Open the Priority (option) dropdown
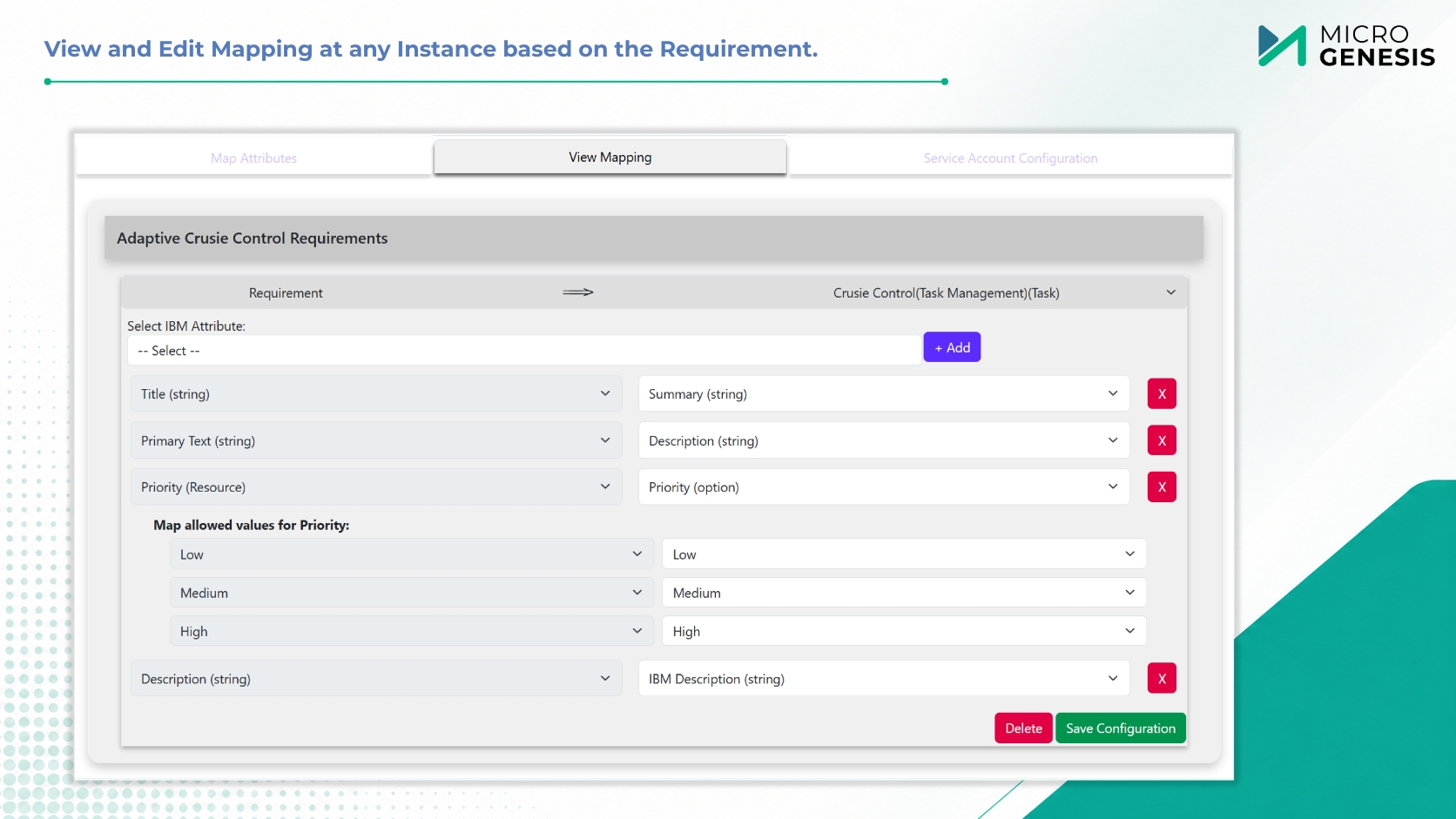The image size is (1456, 819). point(884,487)
